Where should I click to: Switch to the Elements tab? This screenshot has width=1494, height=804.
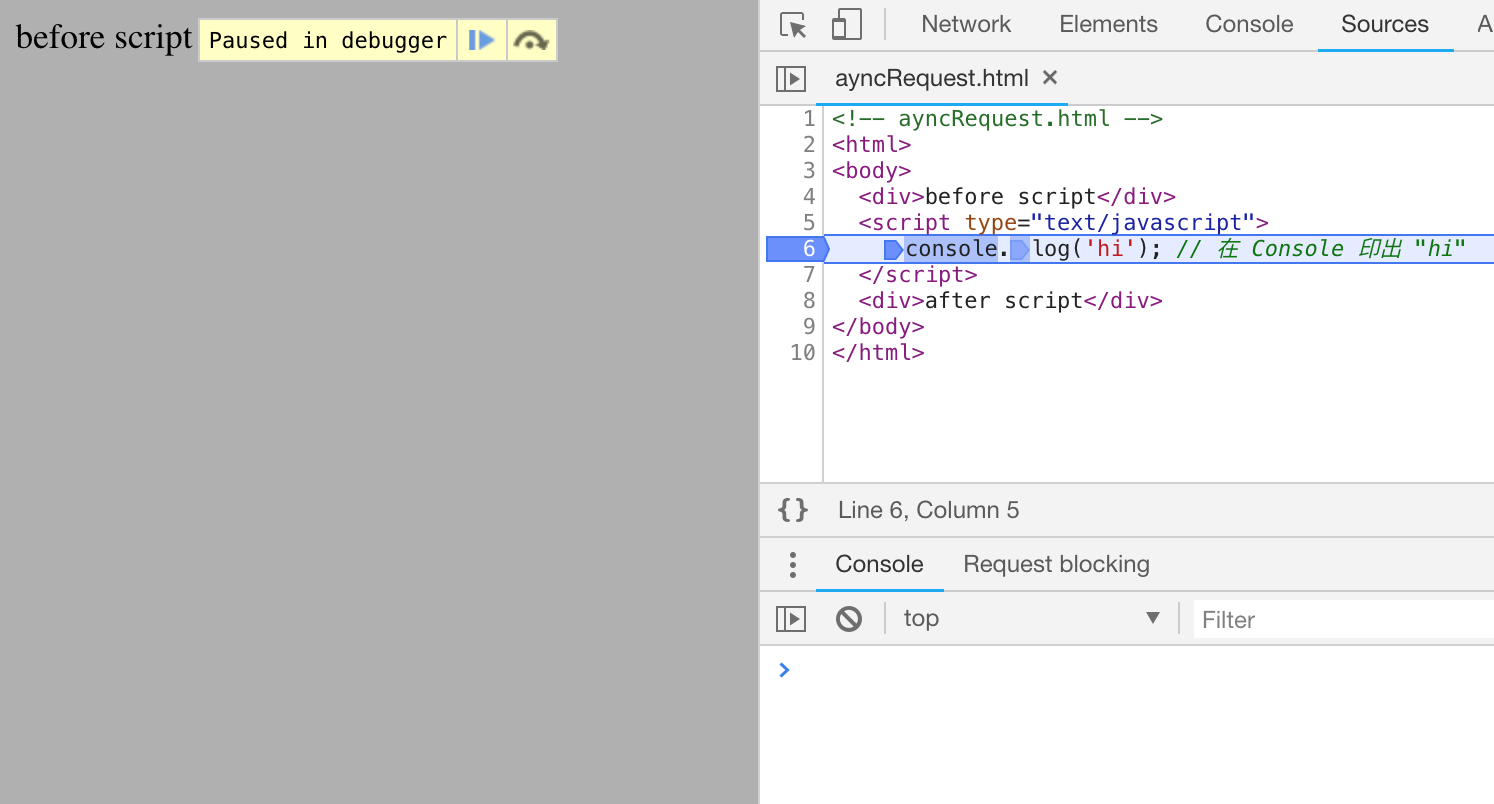tap(1108, 24)
